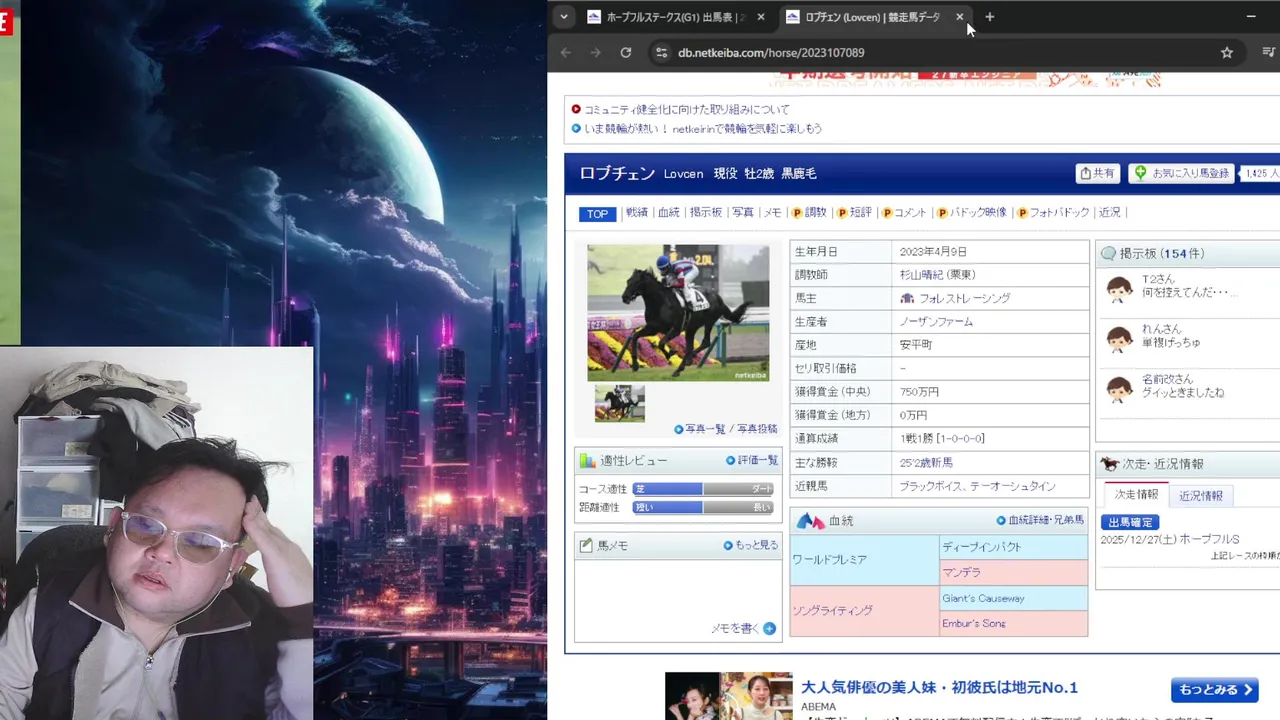The image size is (1280, 720).
Task: Click the main racing photo of Lovcen
Action: pos(678,313)
